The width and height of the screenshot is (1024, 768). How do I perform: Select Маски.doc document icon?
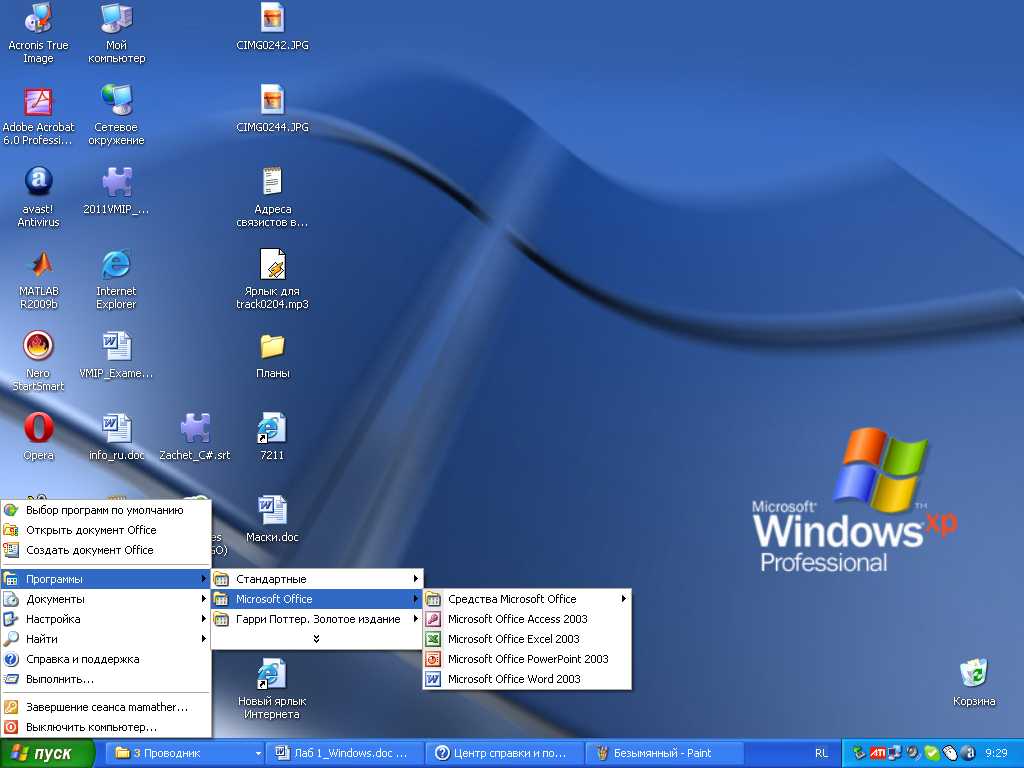(272, 519)
